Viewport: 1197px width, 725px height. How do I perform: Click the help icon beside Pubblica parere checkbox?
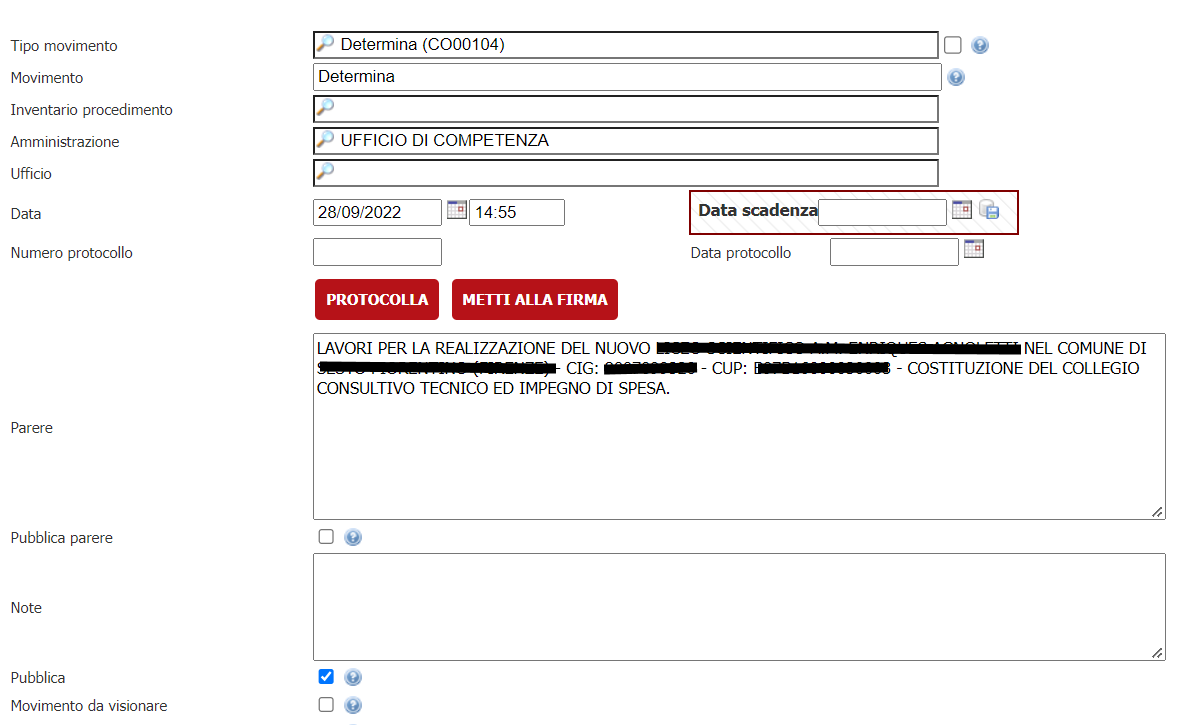[x=353, y=538]
